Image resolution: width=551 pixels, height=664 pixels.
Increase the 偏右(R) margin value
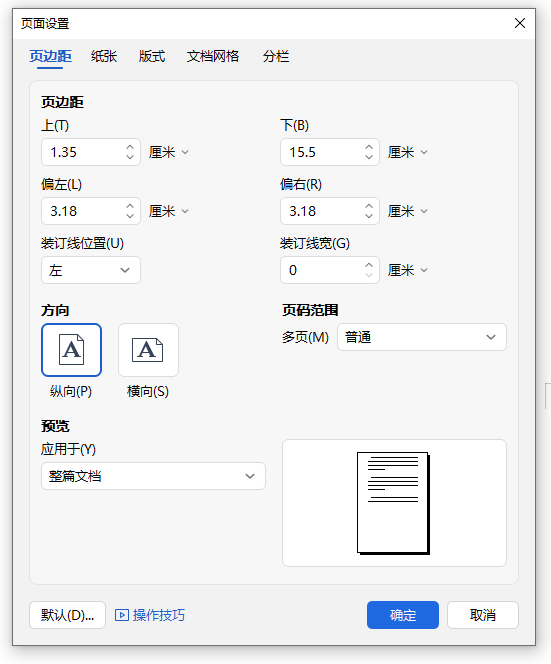[x=369, y=206]
